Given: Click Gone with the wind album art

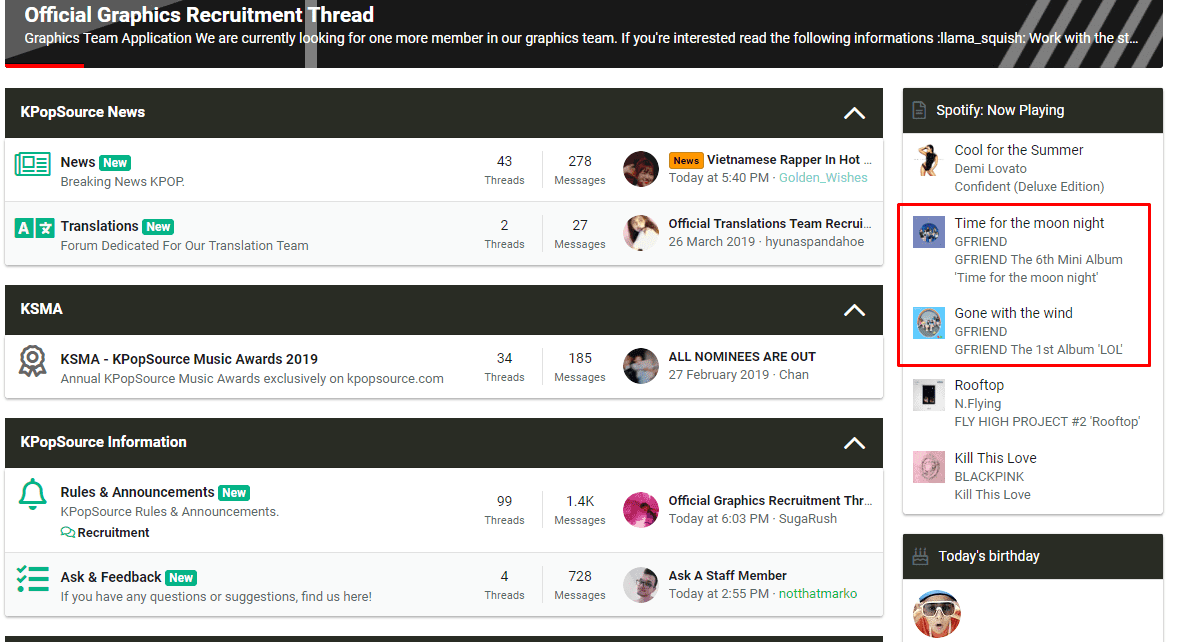Looking at the screenshot, I should click(x=929, y=323).
